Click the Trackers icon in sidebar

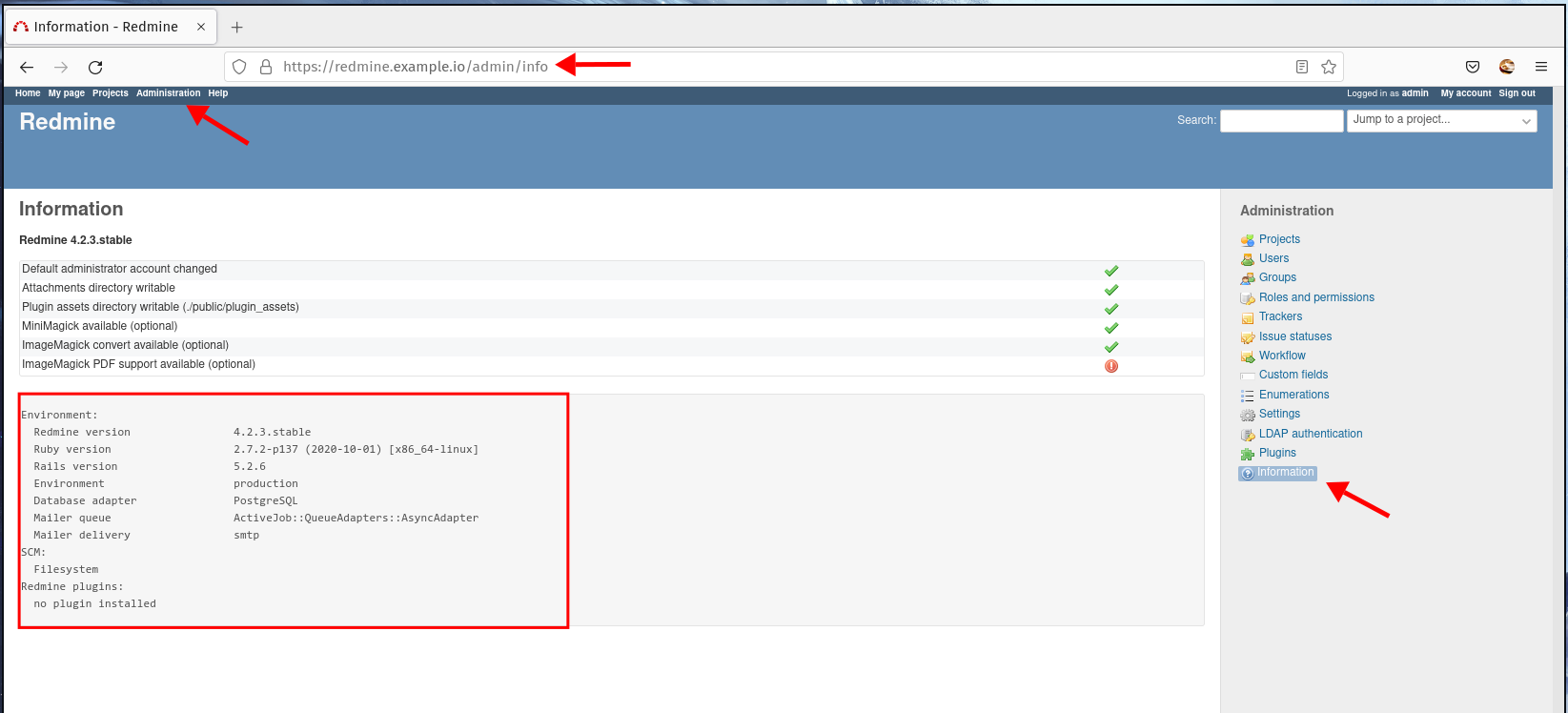click(1248, 317)
